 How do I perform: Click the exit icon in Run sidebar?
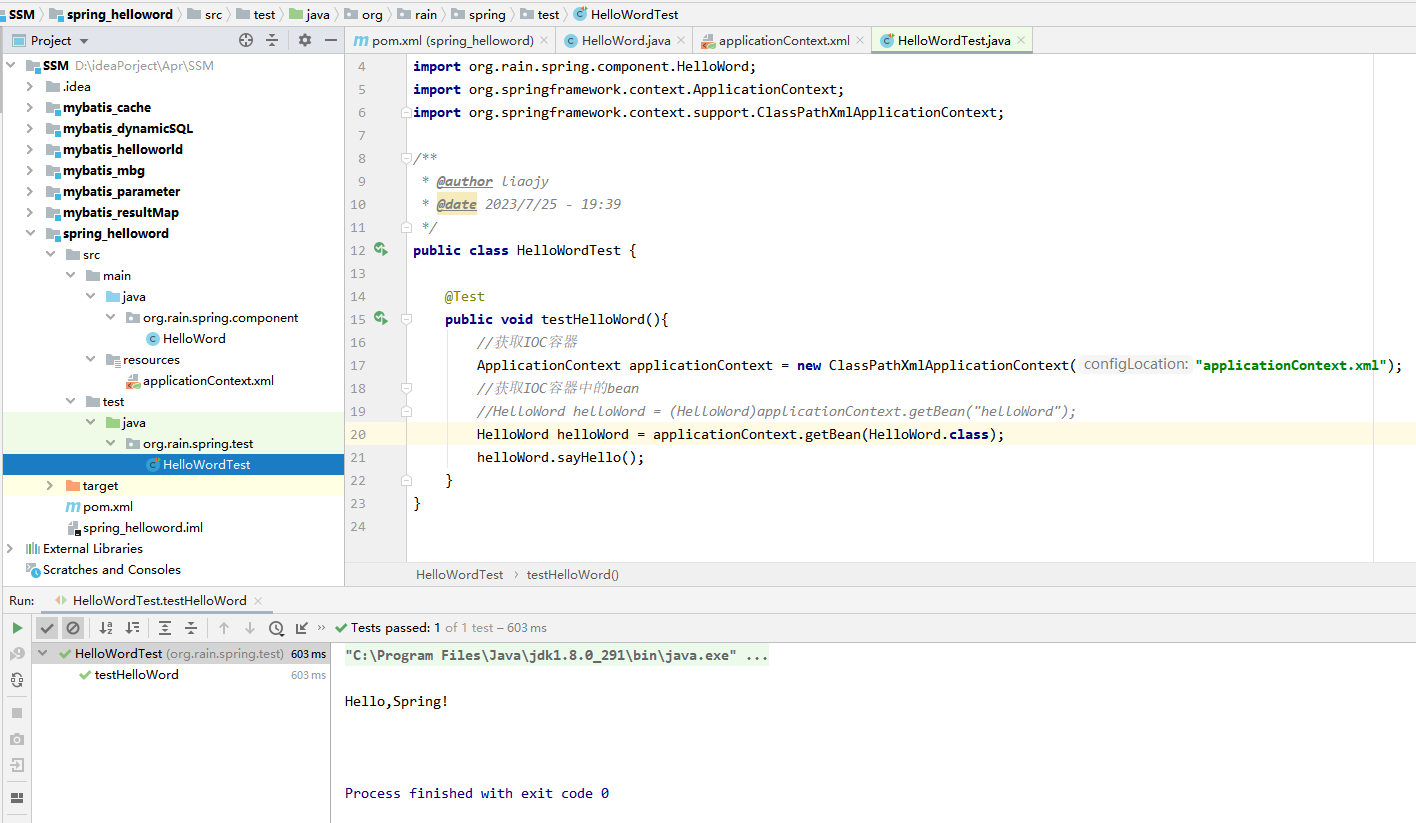click(17, 765)
